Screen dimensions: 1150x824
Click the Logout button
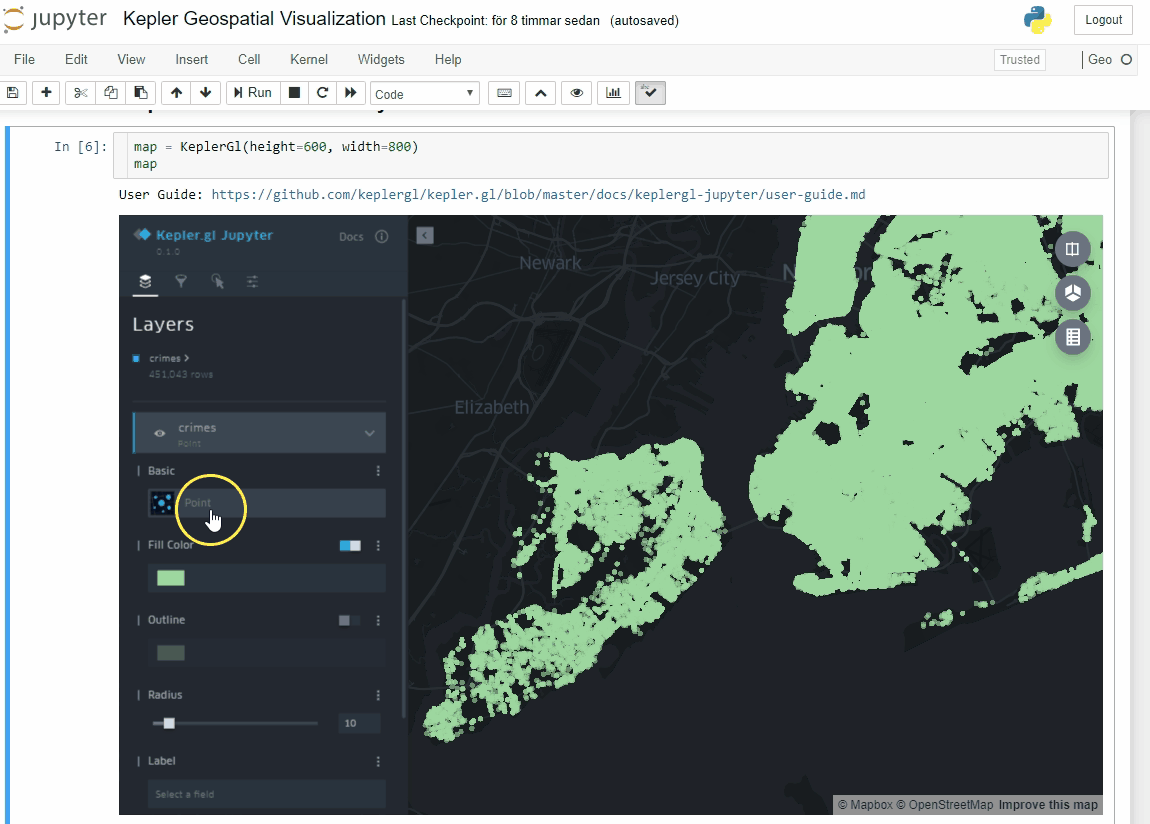[1103, 20]
